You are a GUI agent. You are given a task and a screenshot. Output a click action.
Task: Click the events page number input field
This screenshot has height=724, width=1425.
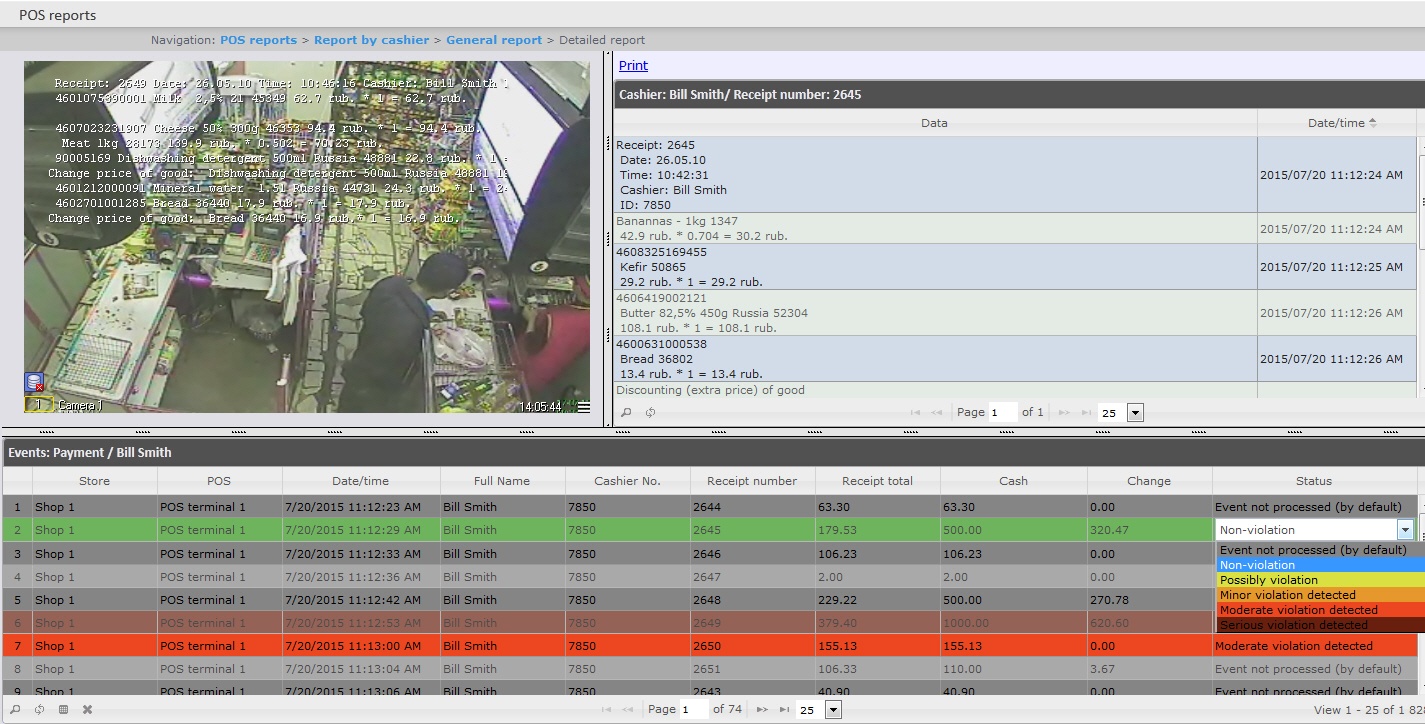pyautogui.click(x=692, y=709)
